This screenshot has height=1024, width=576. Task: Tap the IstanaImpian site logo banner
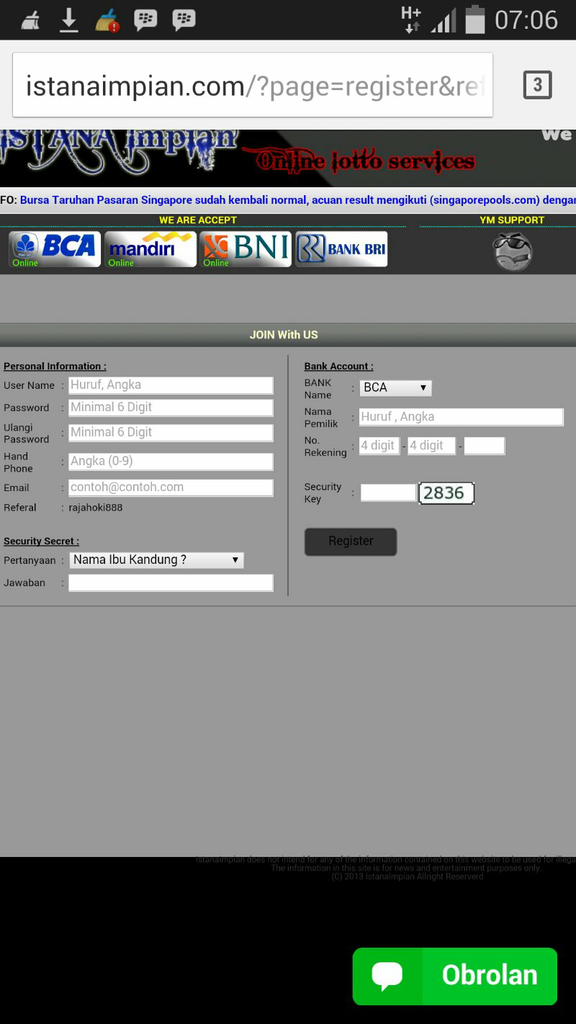coord(119,150)
